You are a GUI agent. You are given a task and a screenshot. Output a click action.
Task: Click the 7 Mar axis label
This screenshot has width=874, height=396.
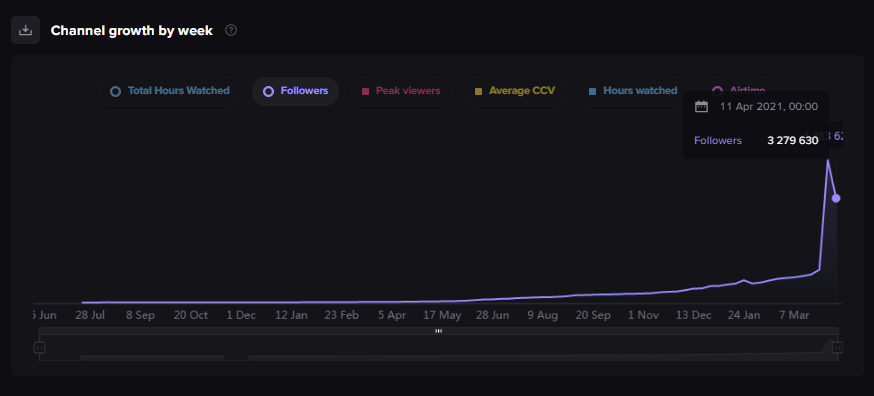[794, 315]
